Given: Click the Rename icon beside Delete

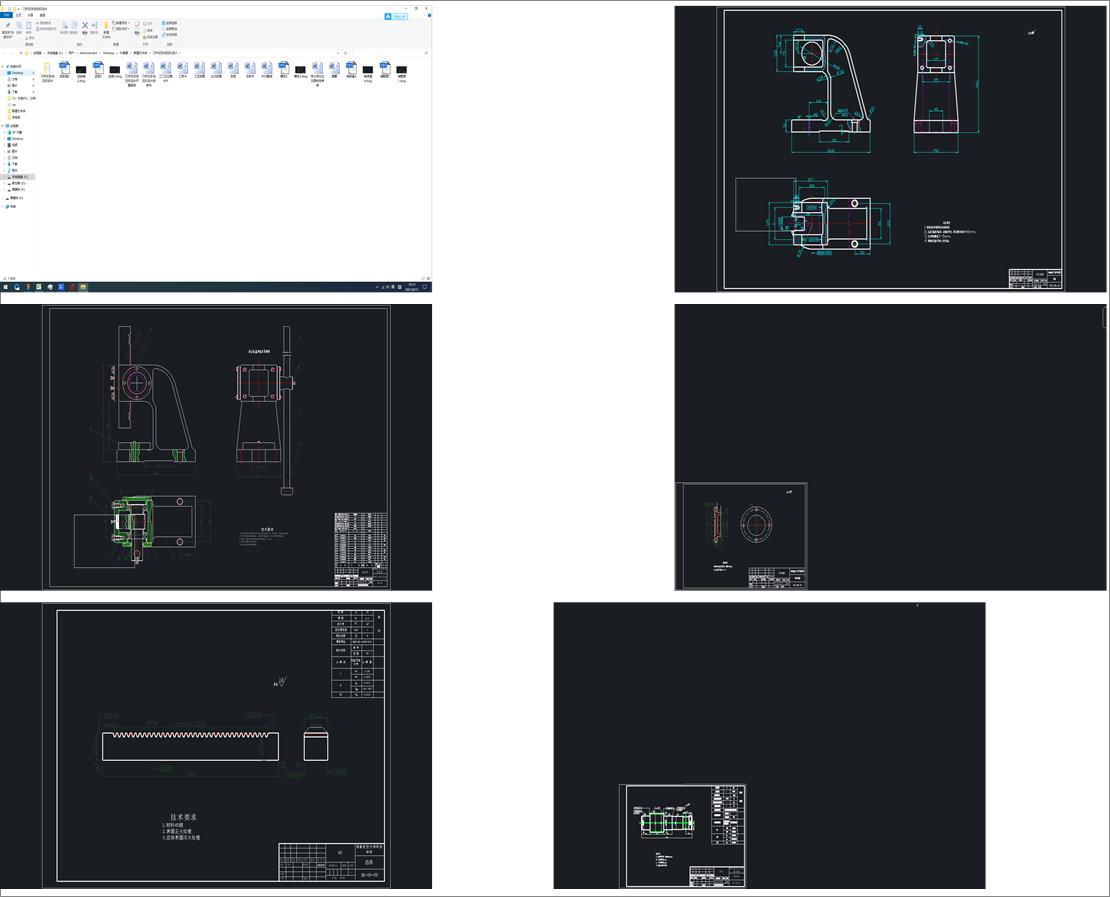Looking at the screenshot, I should [94, 25].
